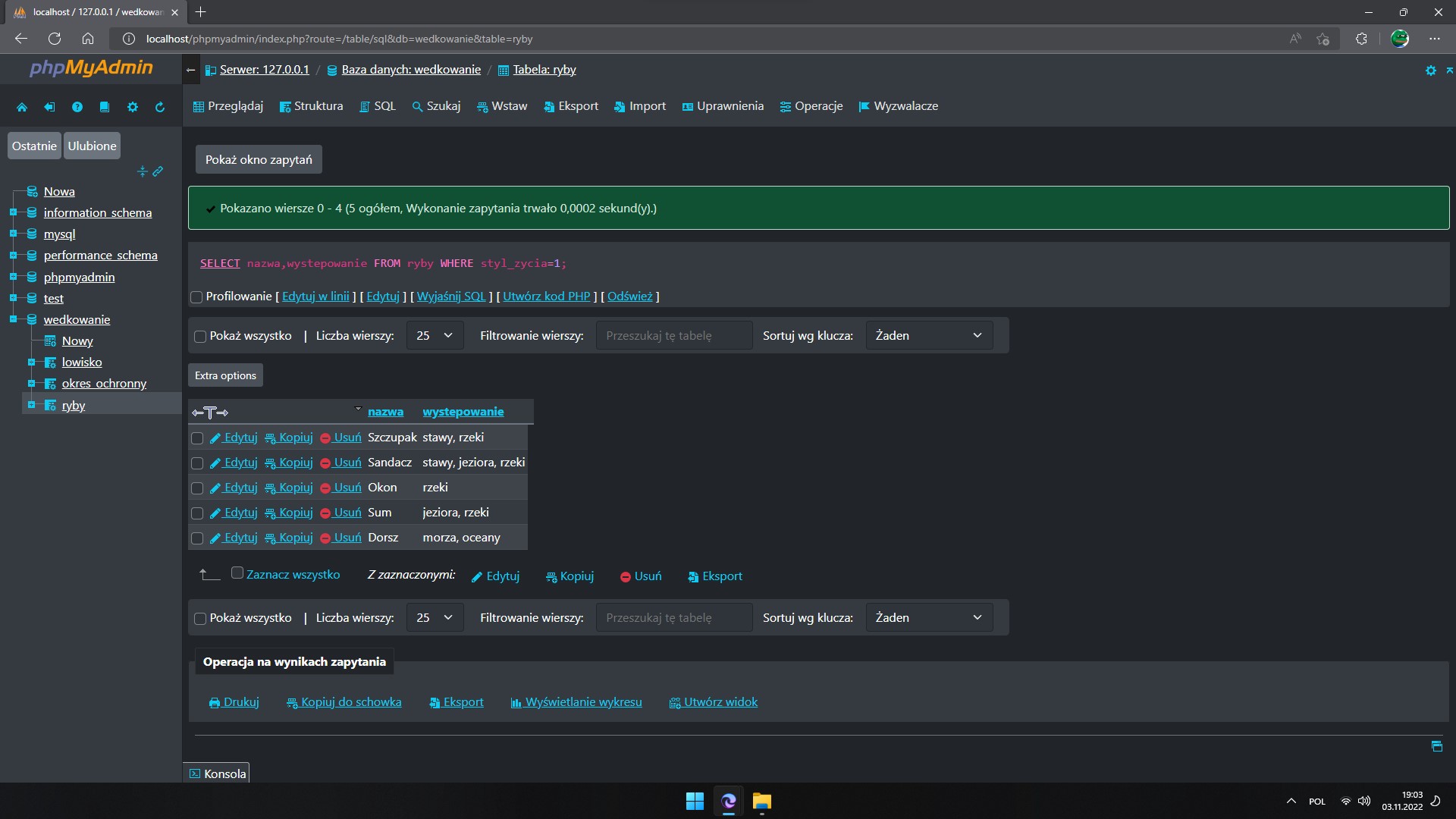Open the Operacje tab
The height and width of the screenshot is (819, 1456).
[x=811, y=106]
